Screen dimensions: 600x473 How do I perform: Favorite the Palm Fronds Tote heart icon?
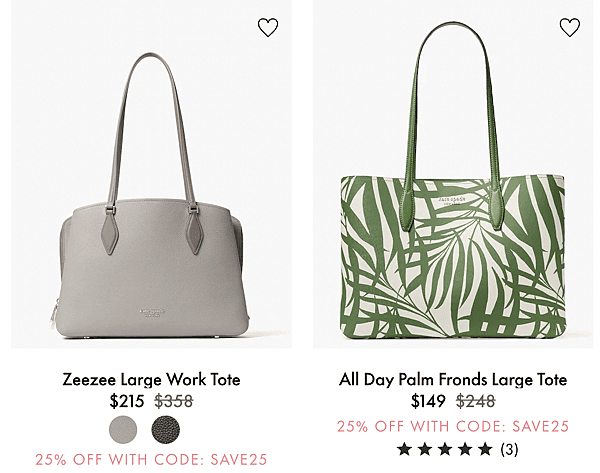[x=569, y=28]
